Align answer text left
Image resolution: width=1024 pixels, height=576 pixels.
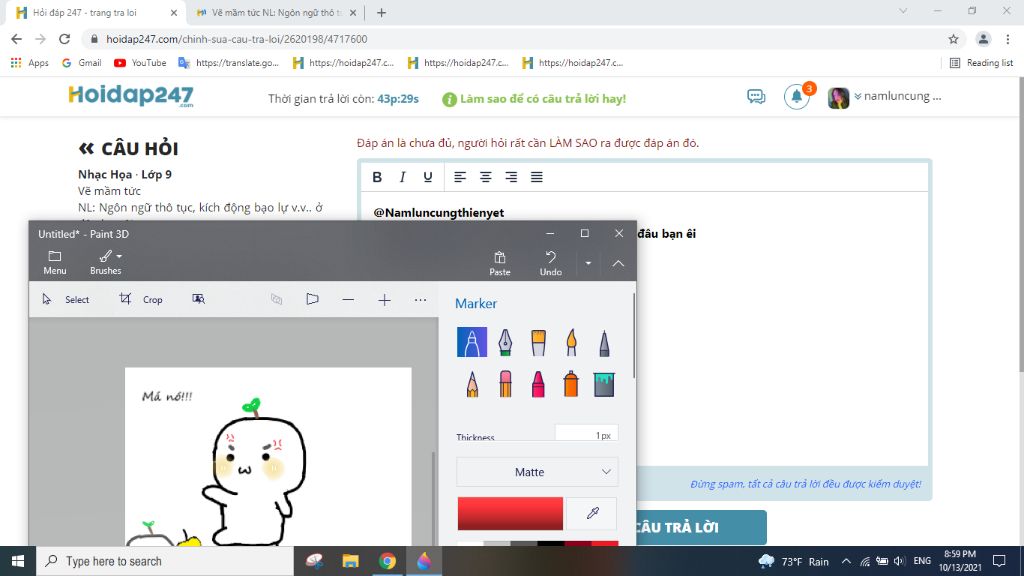pyautogui.click(x=460, y=177)
